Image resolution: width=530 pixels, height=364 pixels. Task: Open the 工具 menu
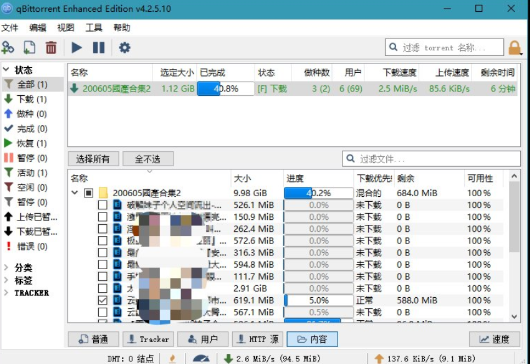94,28
